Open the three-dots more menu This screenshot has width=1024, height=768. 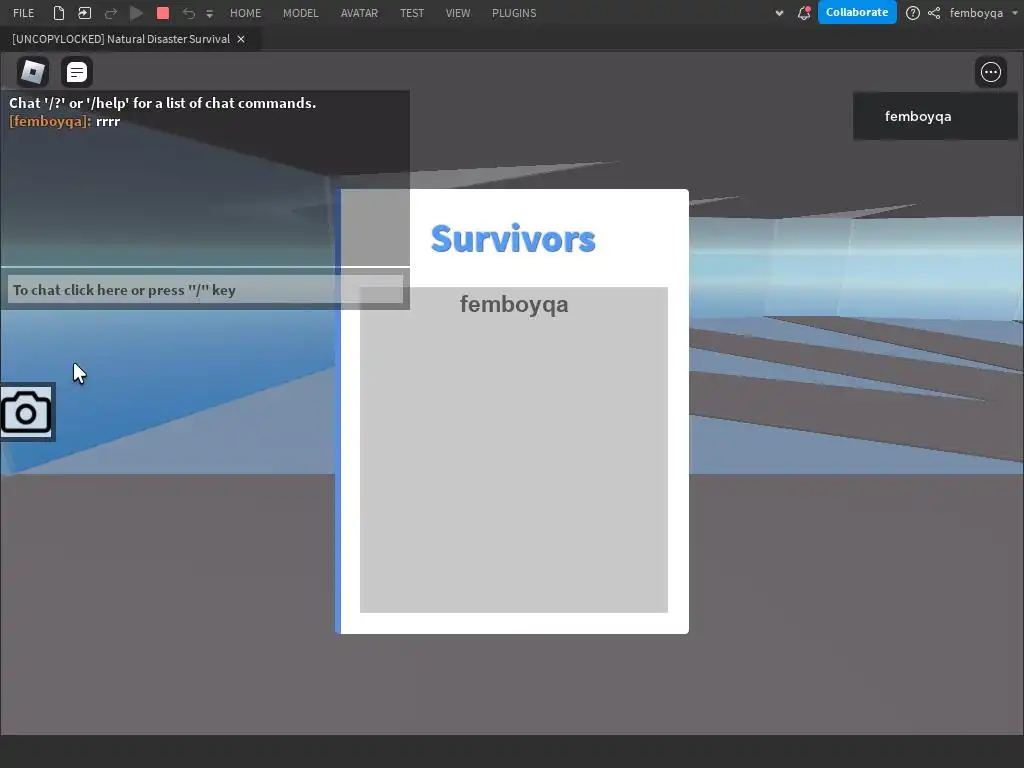(x=991, y=72)
